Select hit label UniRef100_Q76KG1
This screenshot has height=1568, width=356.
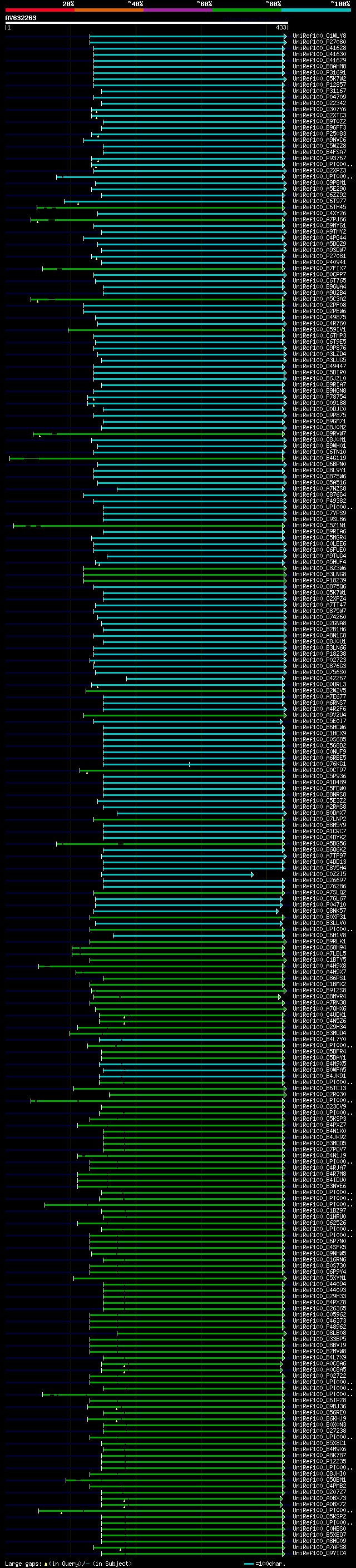point(319,764)
